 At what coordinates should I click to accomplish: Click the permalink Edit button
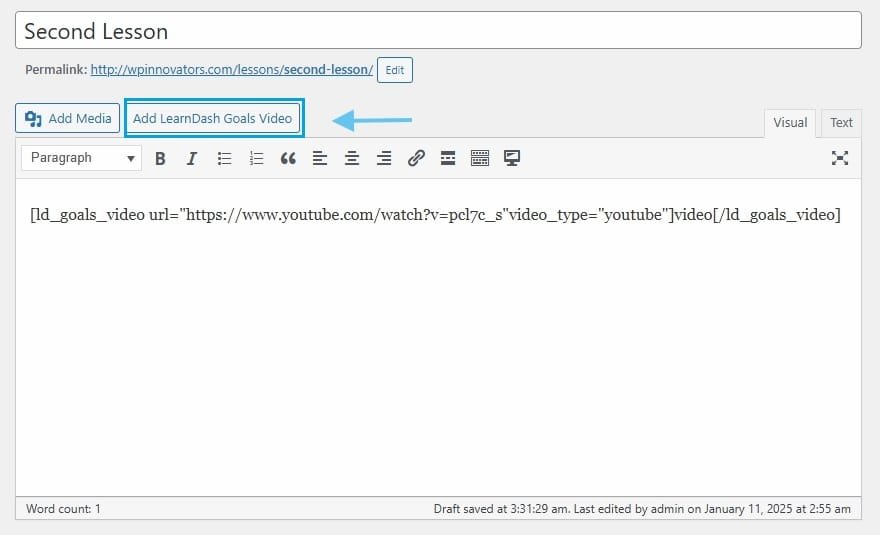coord(395,70)
